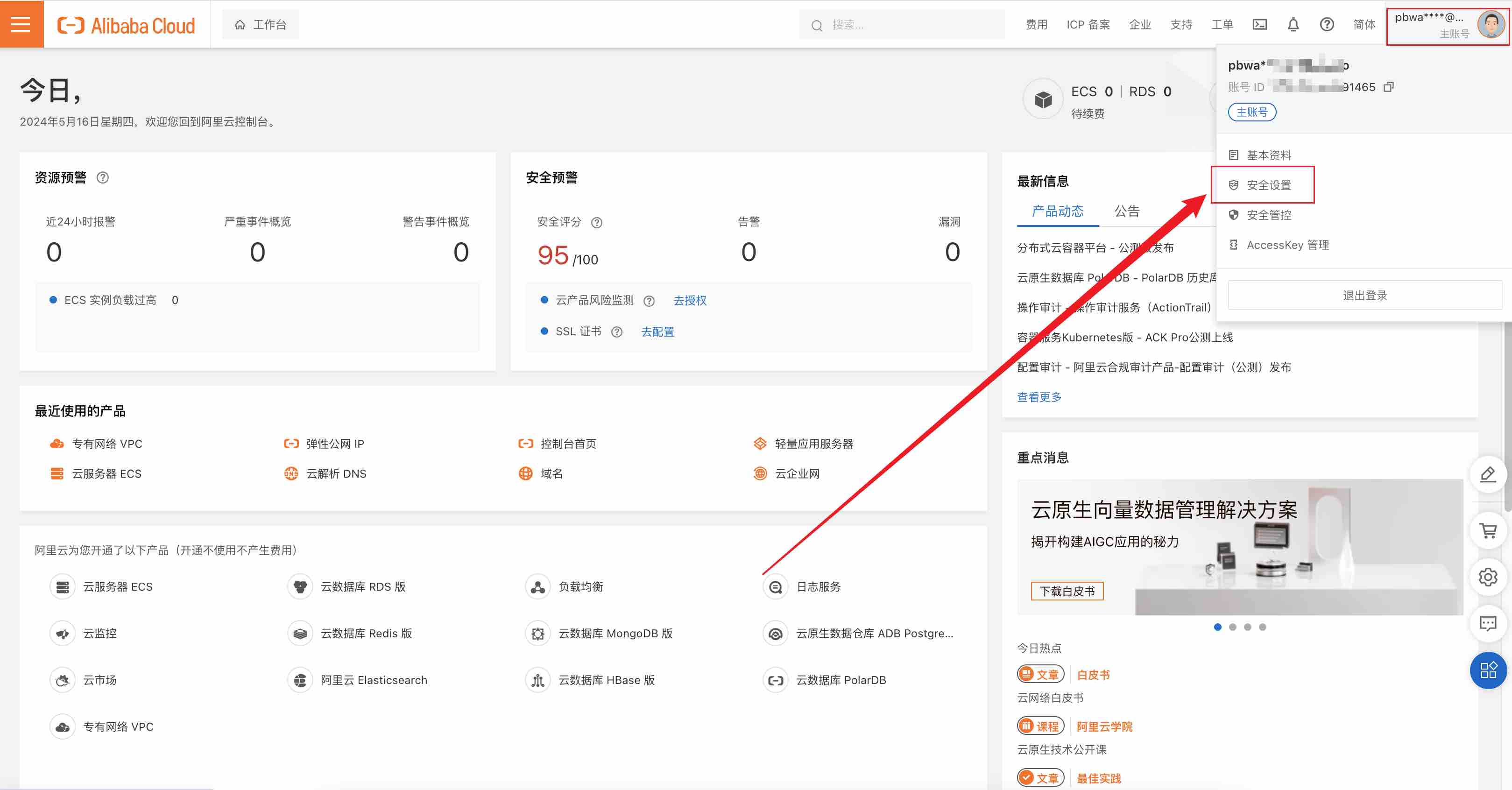Screen dimensions: 1512x790
Task: Open the hamburger navigation menu
Action: pyautogui.click(x=21, y=24)
